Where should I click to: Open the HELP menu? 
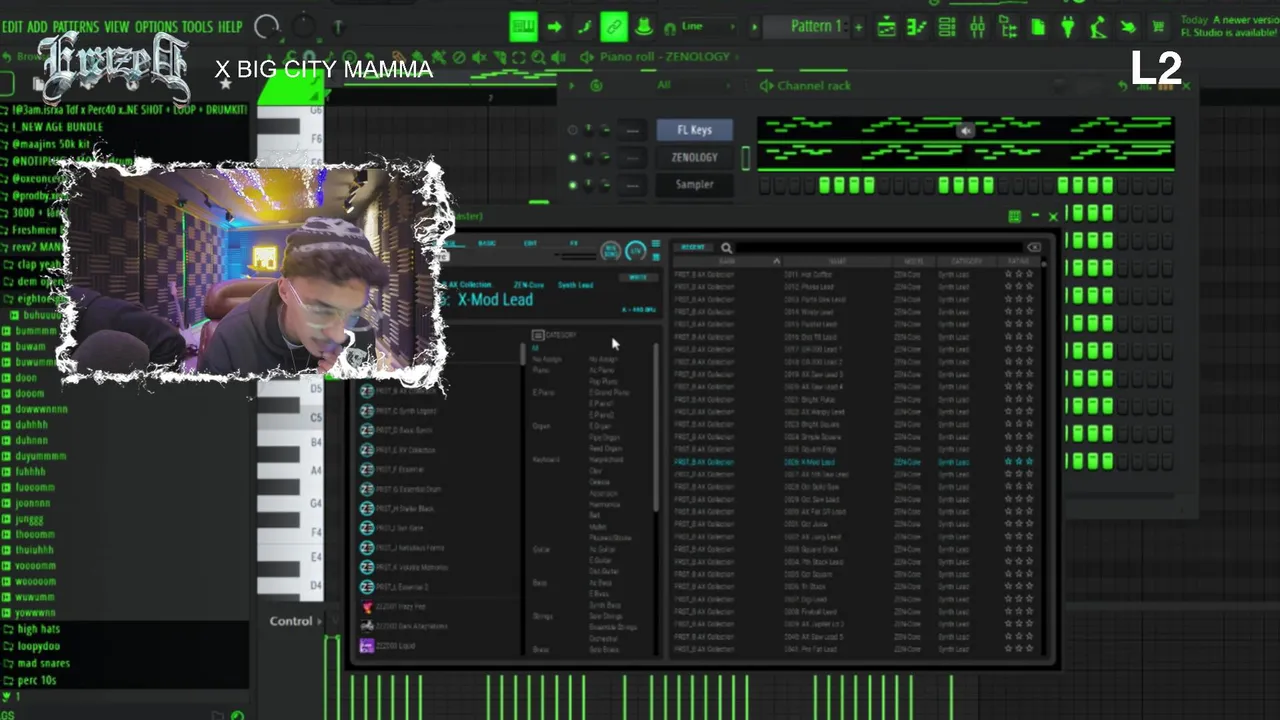tap(230, 27)
